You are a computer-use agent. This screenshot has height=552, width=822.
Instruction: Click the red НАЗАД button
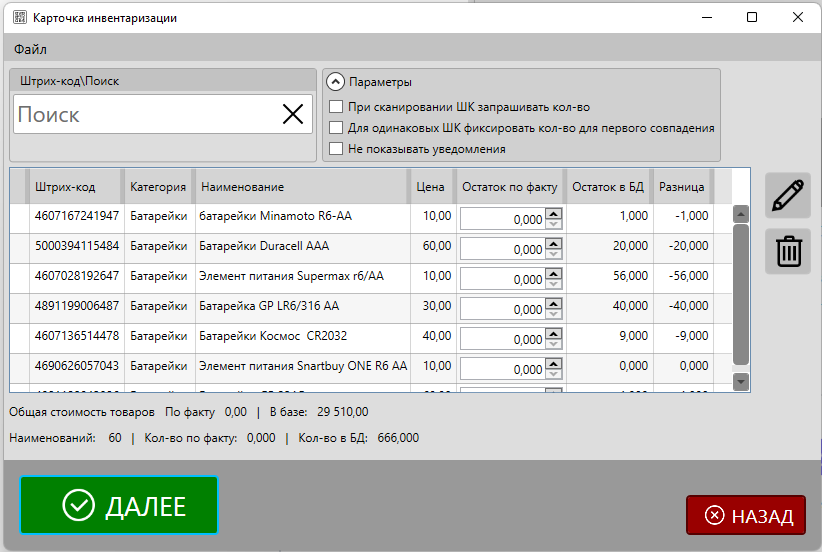click(745, 516)
